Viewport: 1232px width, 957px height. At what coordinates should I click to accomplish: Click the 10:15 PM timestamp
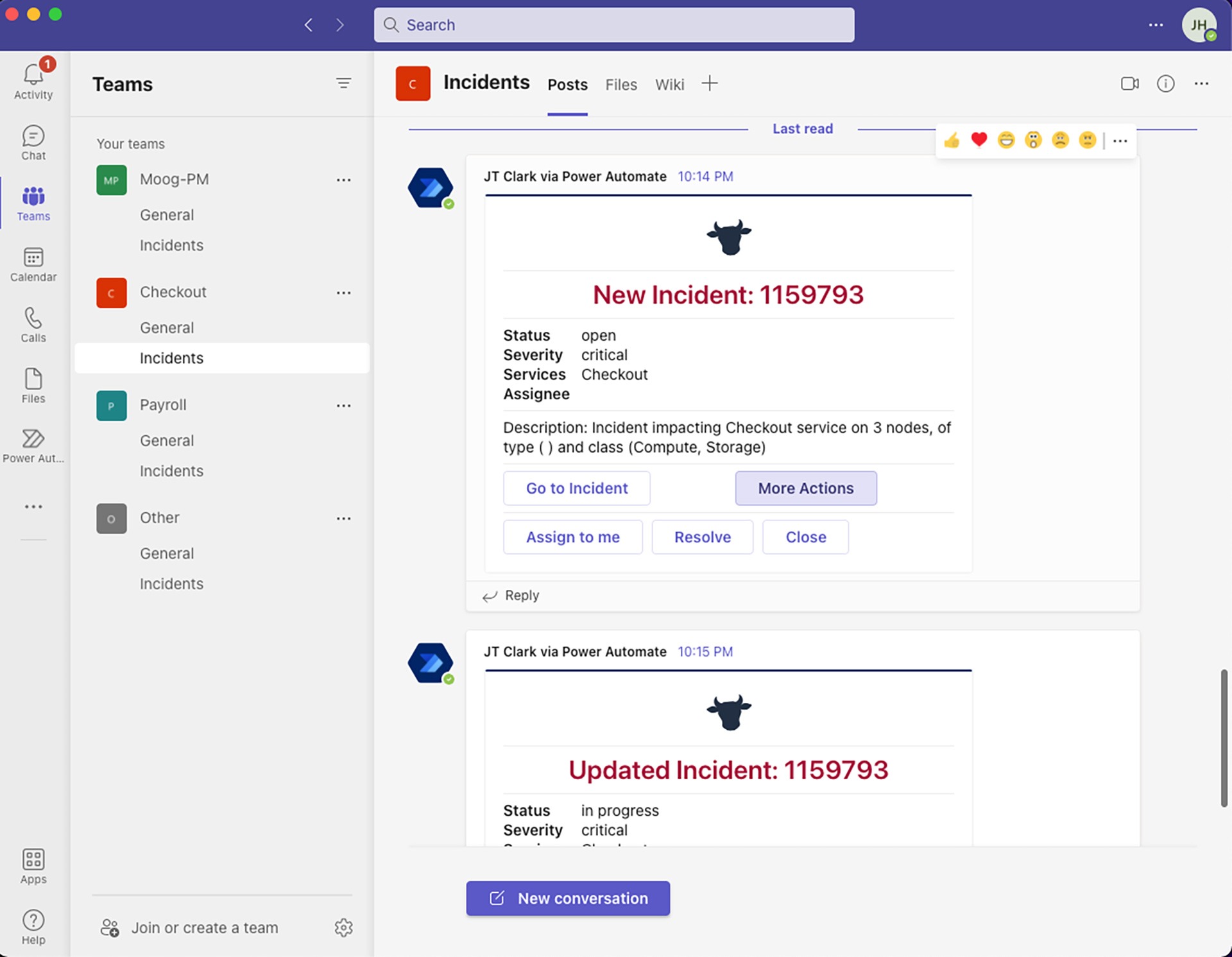tap(705, 652)
